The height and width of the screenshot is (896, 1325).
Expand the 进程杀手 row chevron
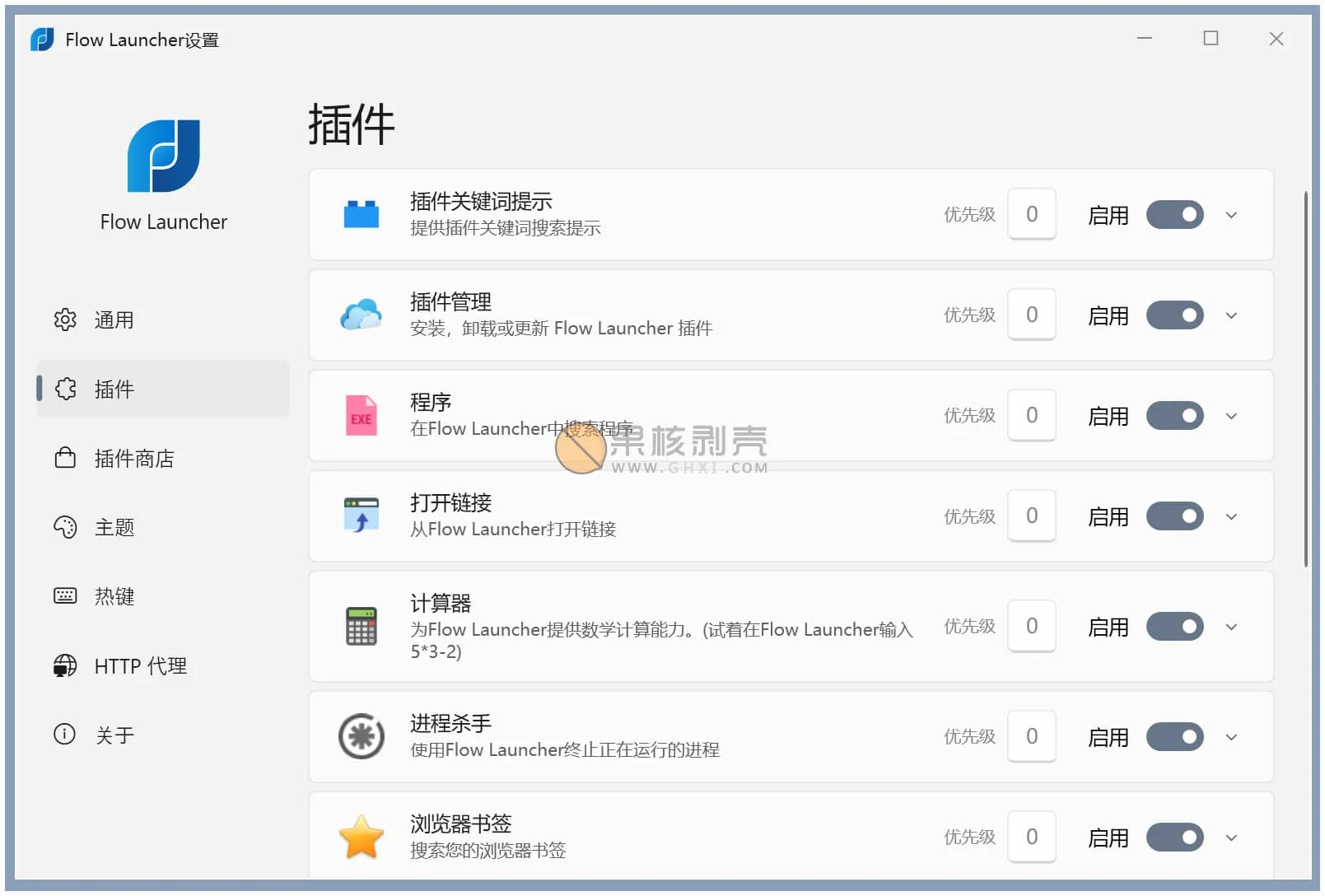pyautogui.click(x=1231, y=737)
